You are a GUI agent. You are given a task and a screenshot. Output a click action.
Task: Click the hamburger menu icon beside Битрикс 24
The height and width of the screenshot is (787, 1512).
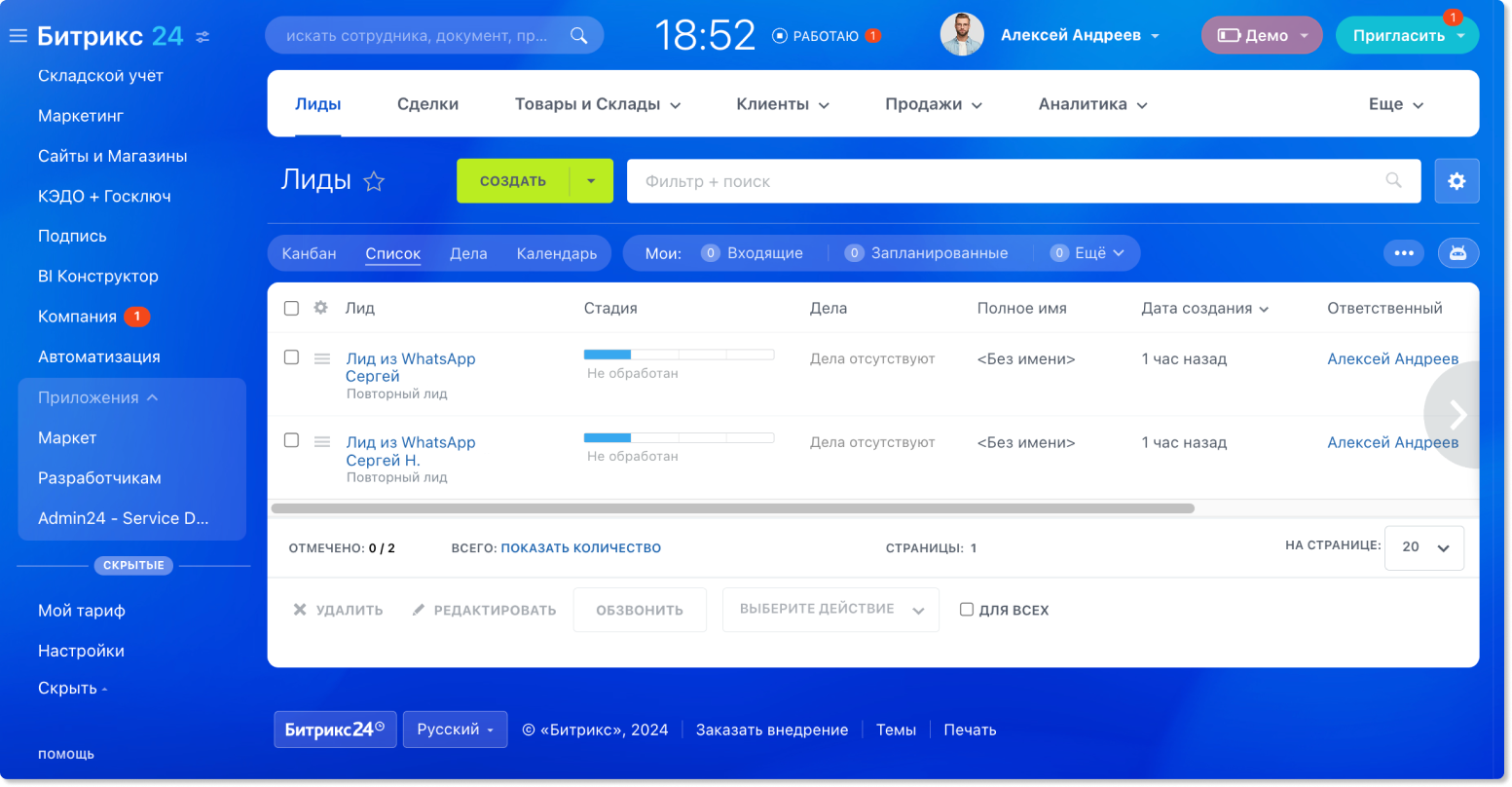click(18, 37)
